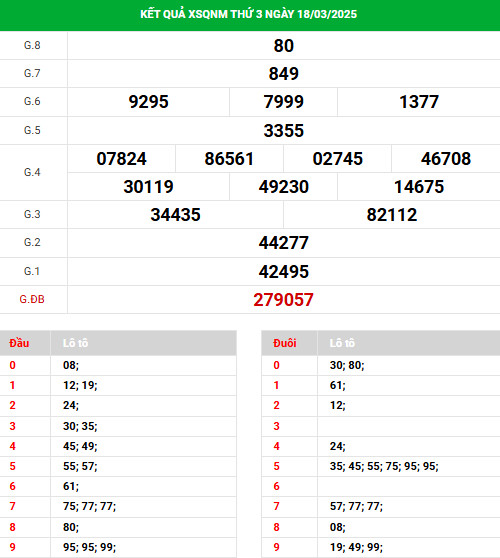Click the G.1 result 42495
This screenshot has height=558, width=500.
coord(284,272)
